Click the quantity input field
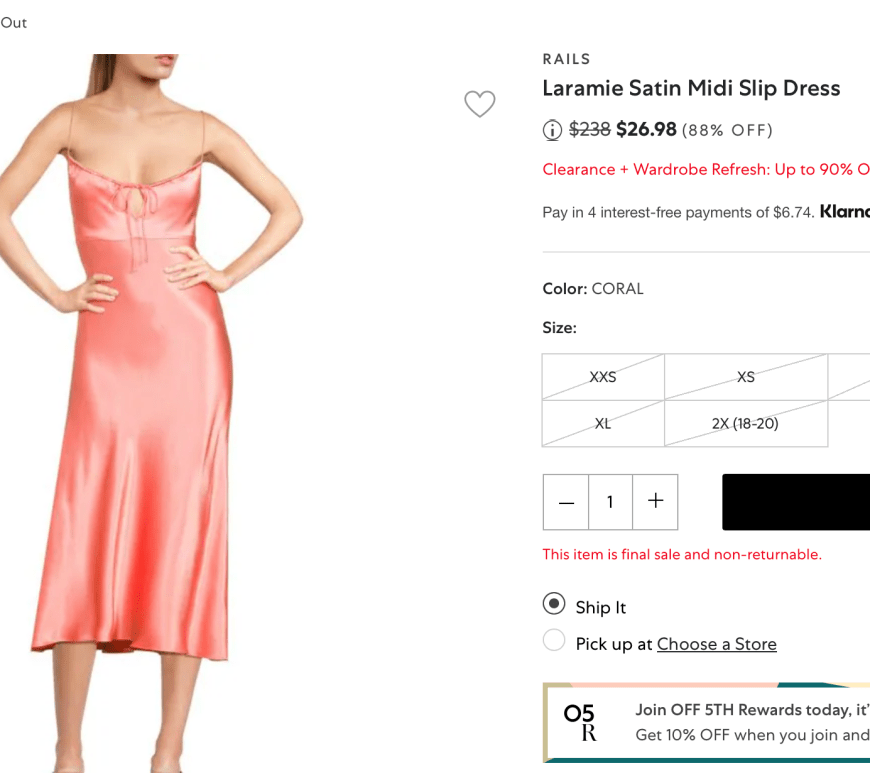The image size is (870, 773). (610, 502)
